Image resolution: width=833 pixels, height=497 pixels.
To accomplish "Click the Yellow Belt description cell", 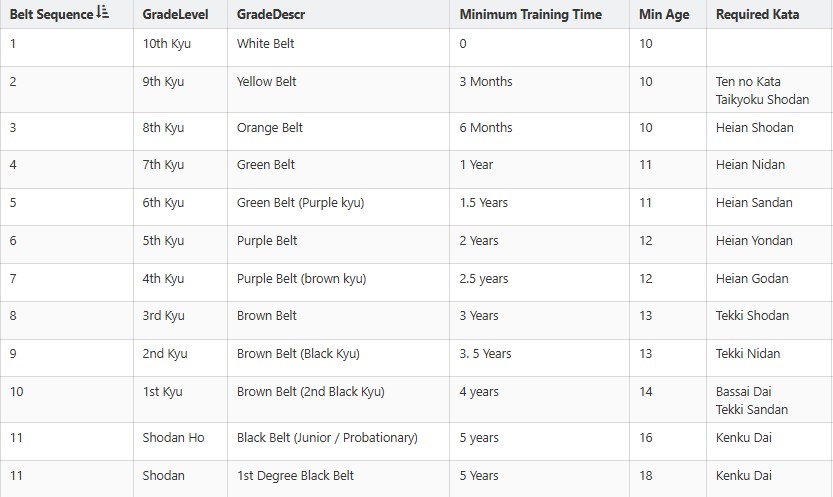I will [267, 82].
